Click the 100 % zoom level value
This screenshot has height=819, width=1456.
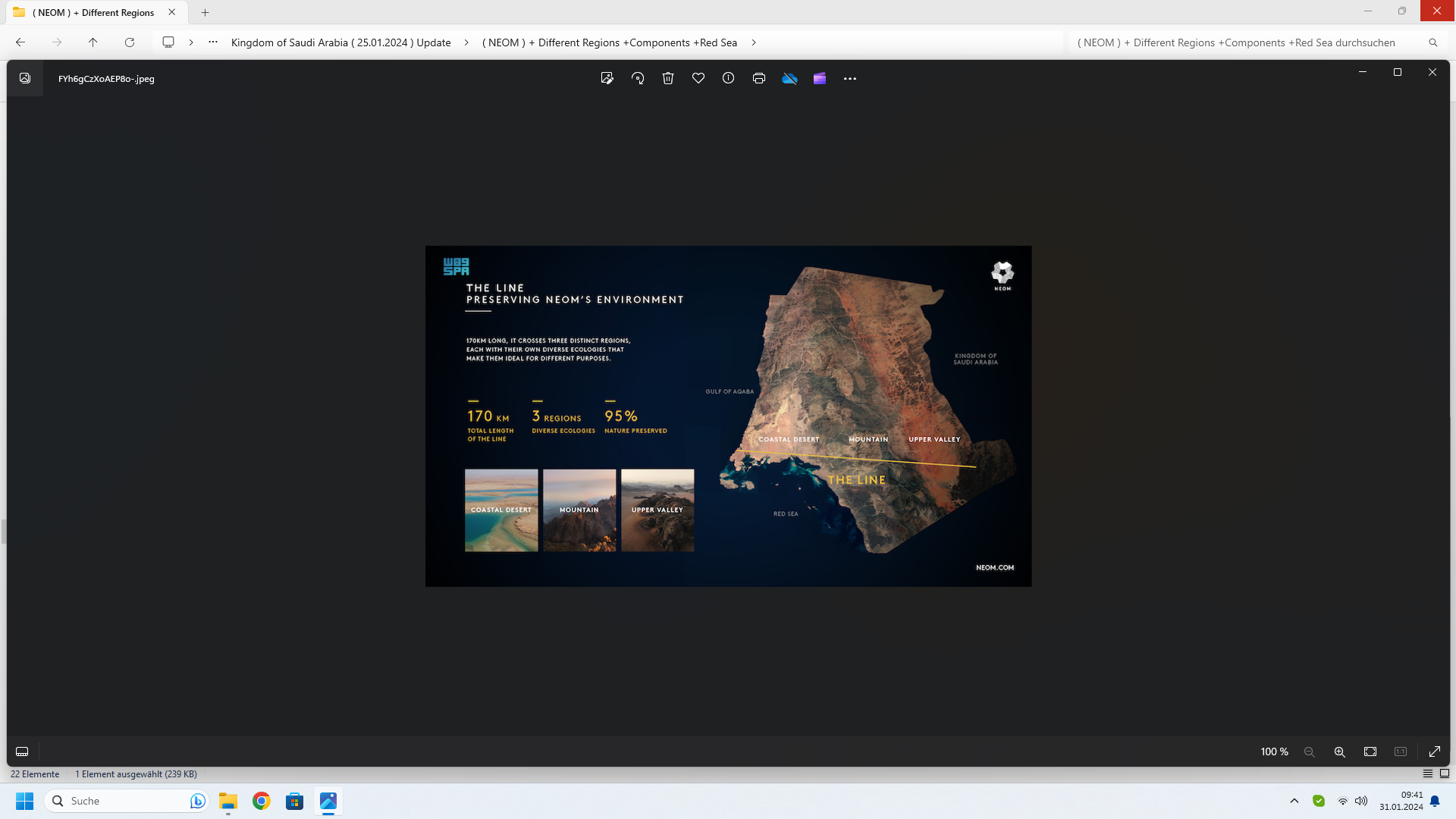click(x=1274, y=752)
